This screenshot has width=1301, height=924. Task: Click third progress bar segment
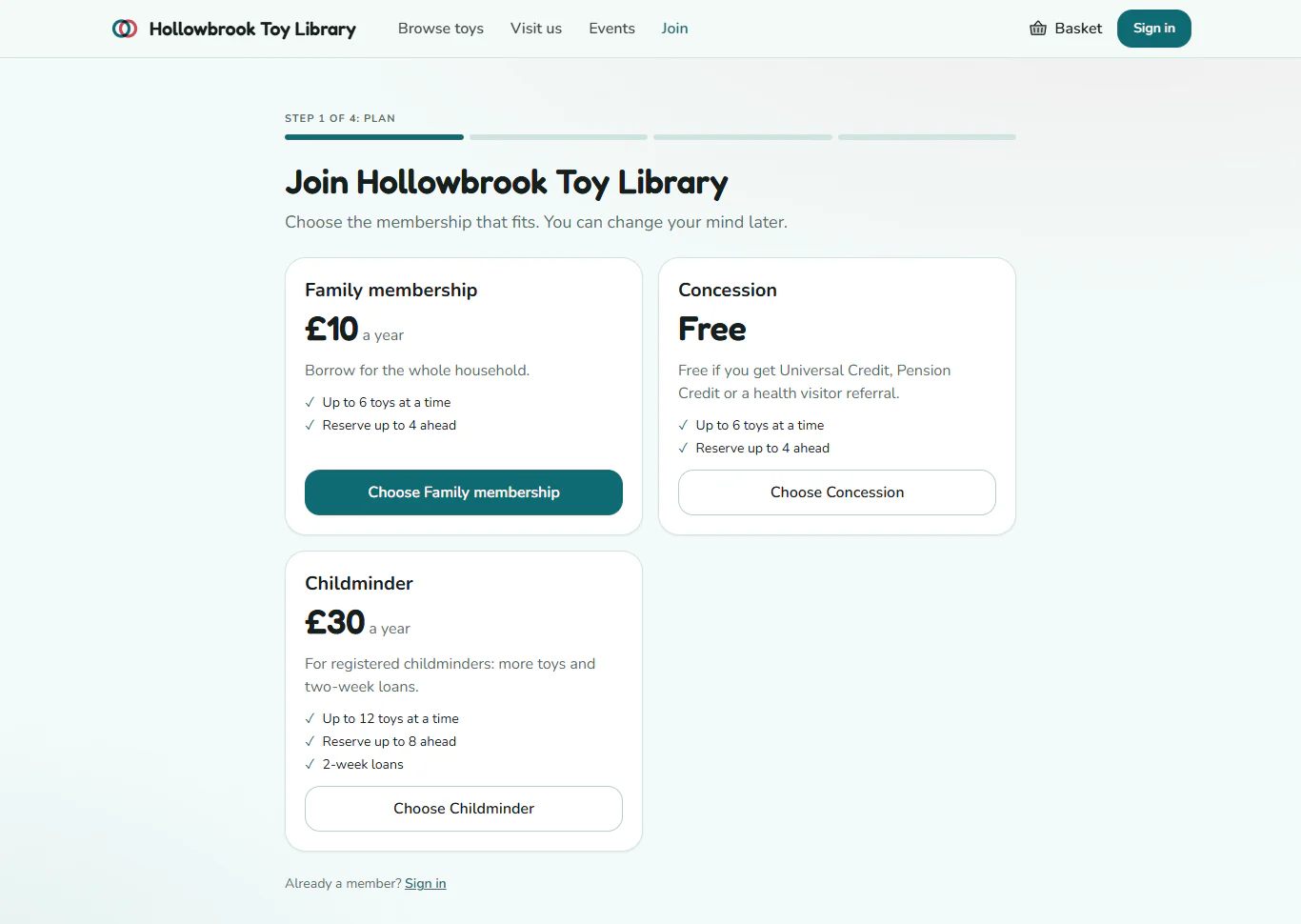pyautogui.click(x=743, y=137)
